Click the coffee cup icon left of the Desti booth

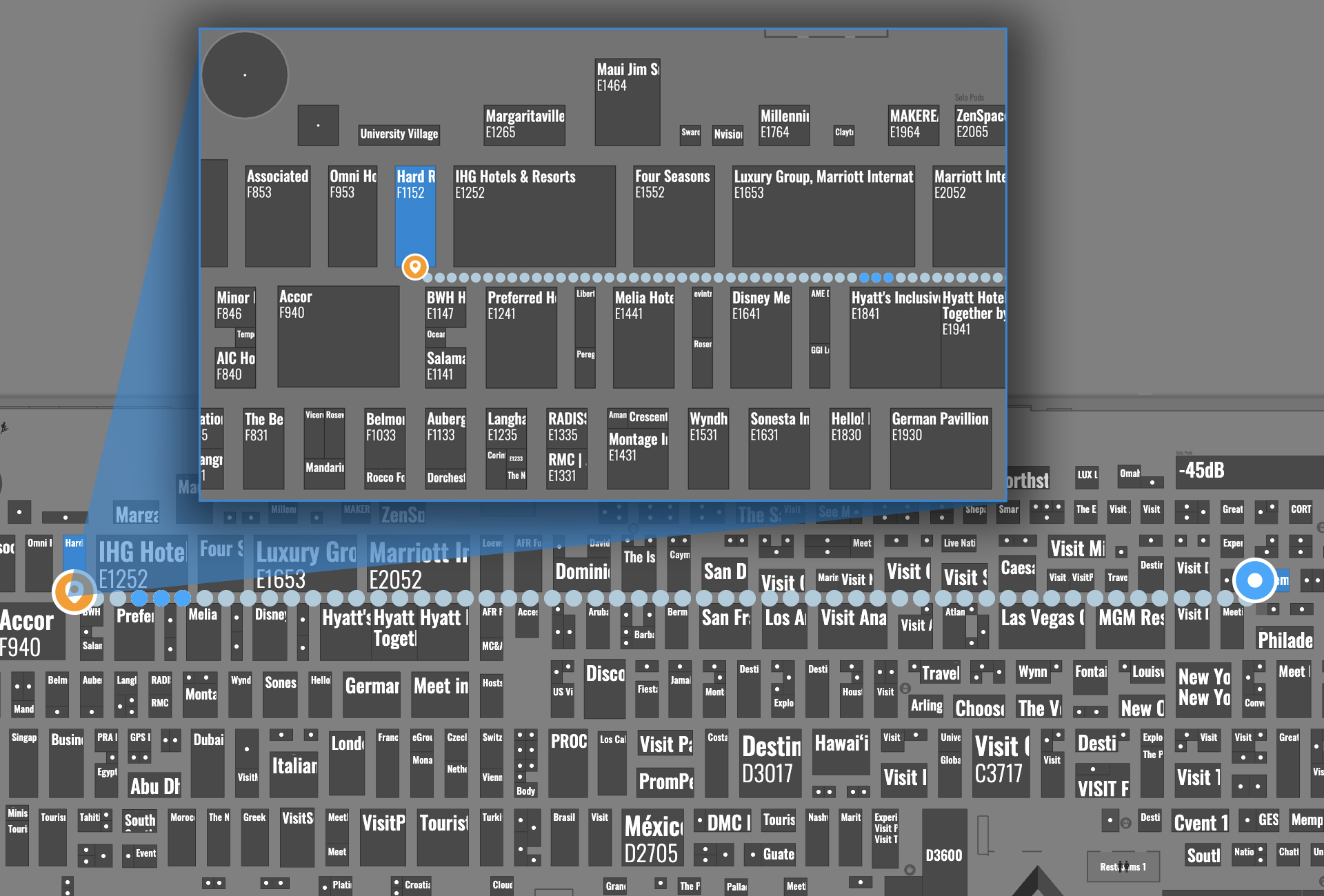pos(1125,822)
